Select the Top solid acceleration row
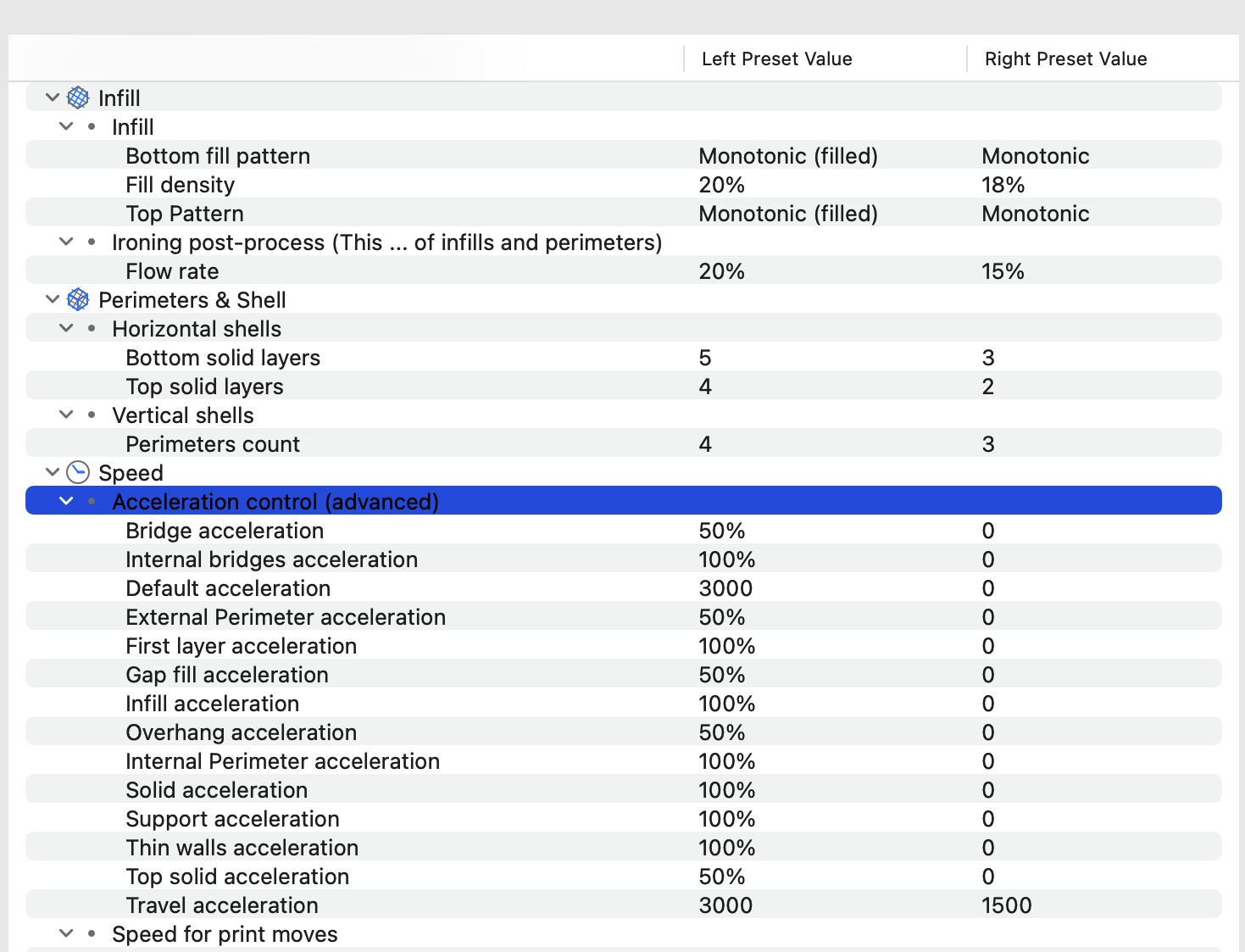Viewport: 1245px width, 952px height. click(624, 877)
